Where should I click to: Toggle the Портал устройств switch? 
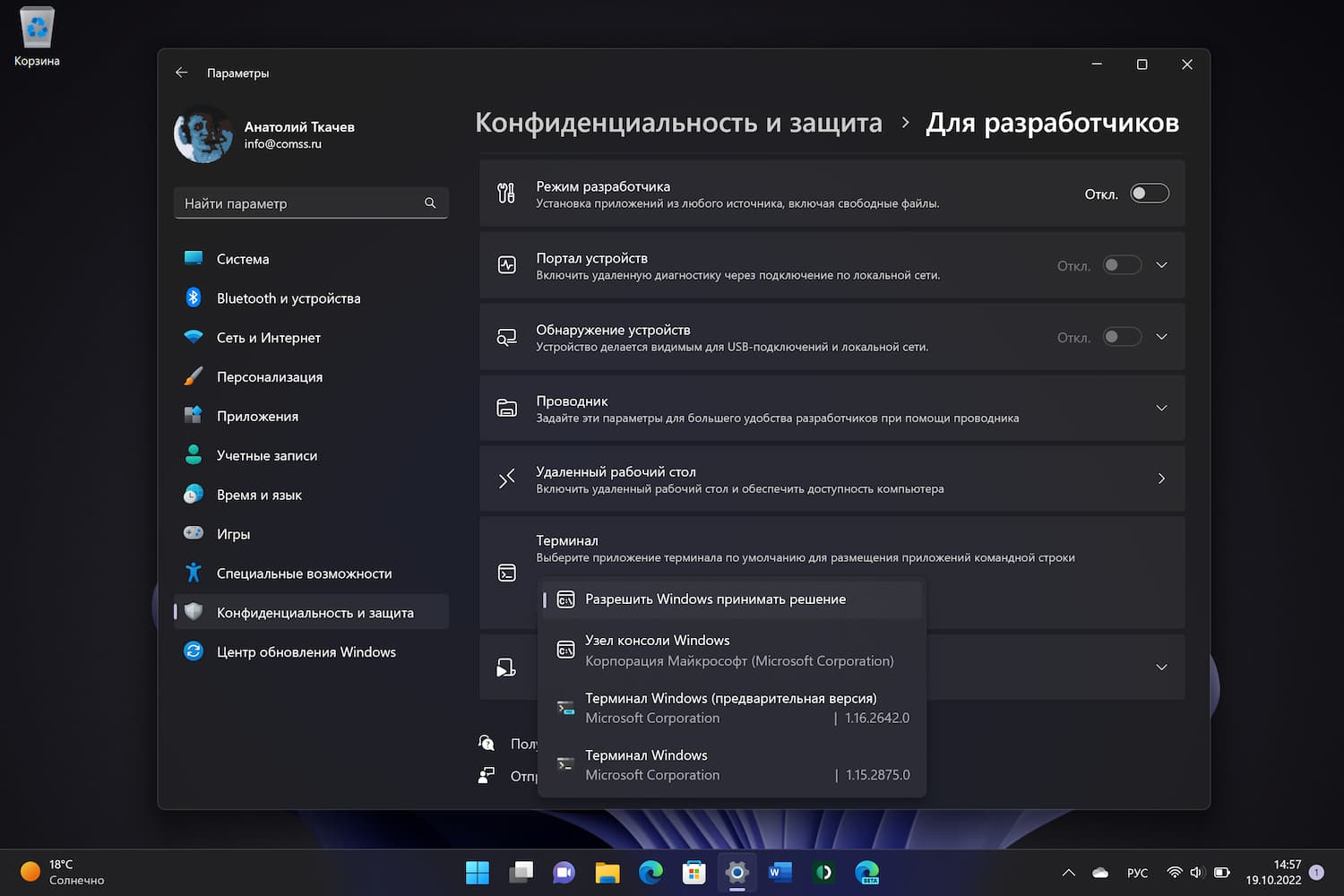(1121, 265)
